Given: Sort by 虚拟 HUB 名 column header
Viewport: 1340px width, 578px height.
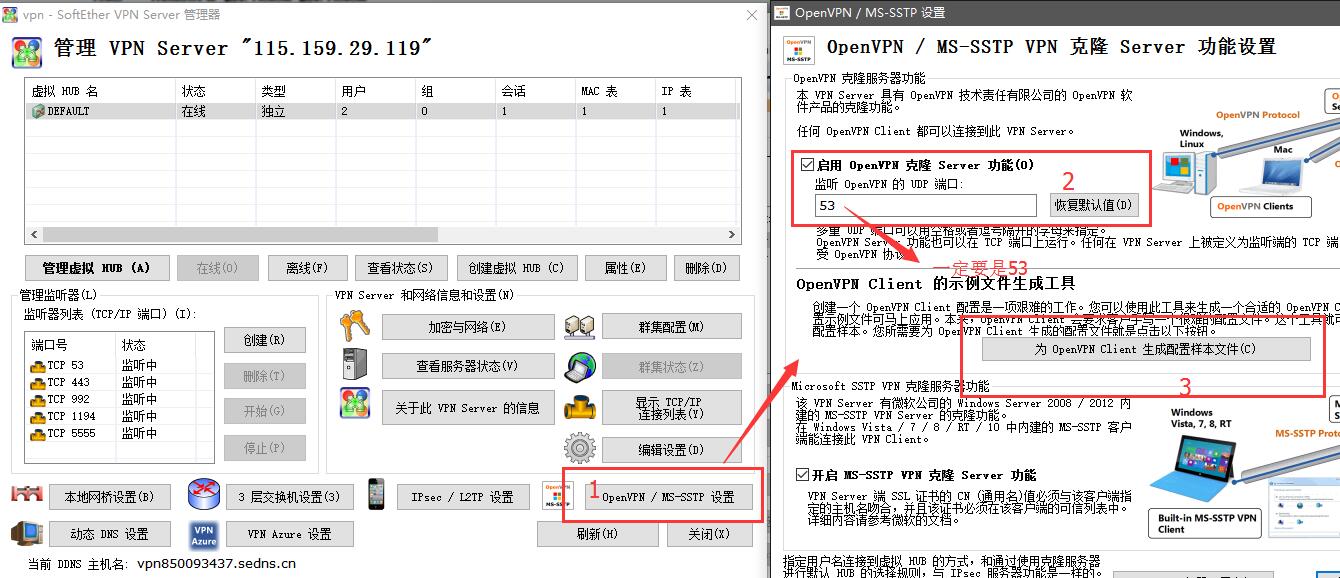Looking at the screenshot, I should (99, 91).
